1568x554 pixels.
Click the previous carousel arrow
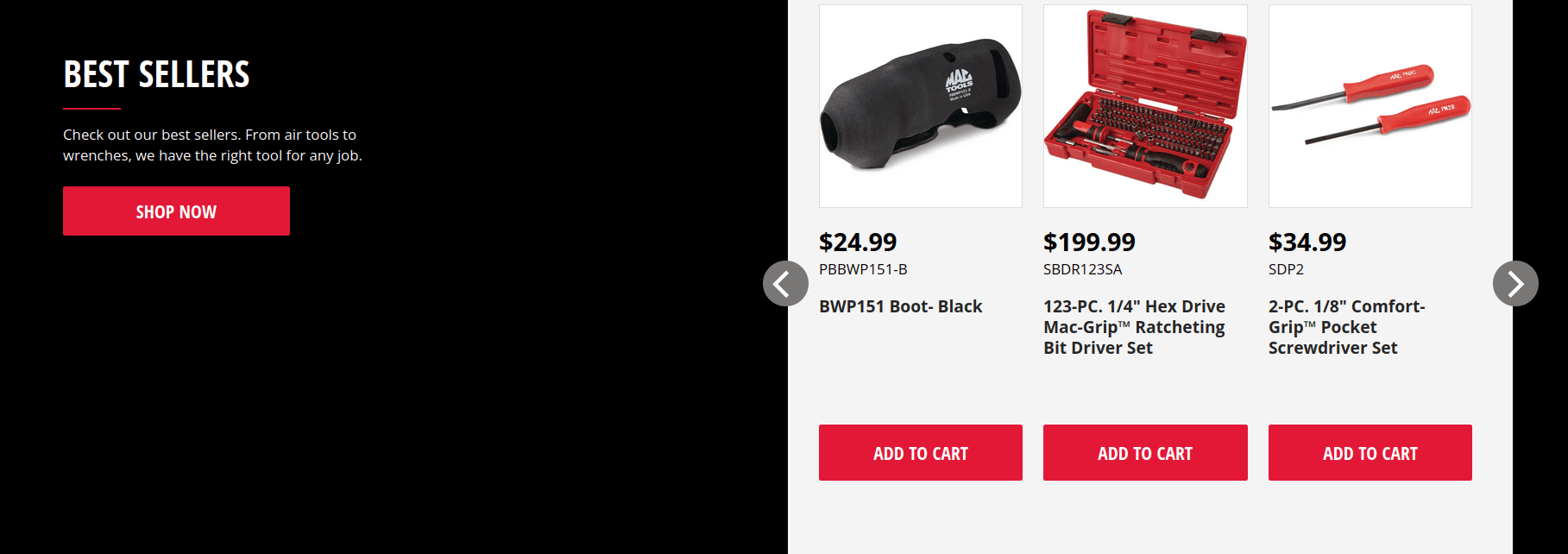[x=785, y=283]
